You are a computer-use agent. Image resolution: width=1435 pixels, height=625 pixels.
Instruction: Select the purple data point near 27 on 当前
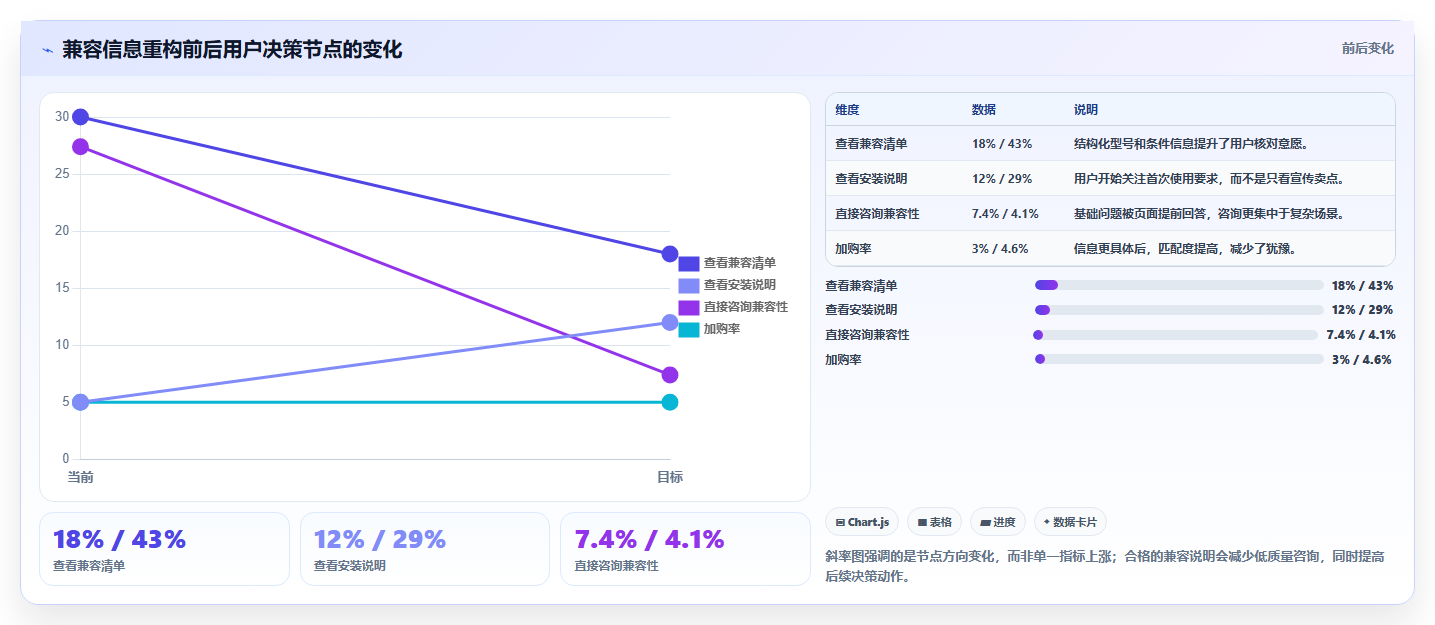click(x=81, y=147)
